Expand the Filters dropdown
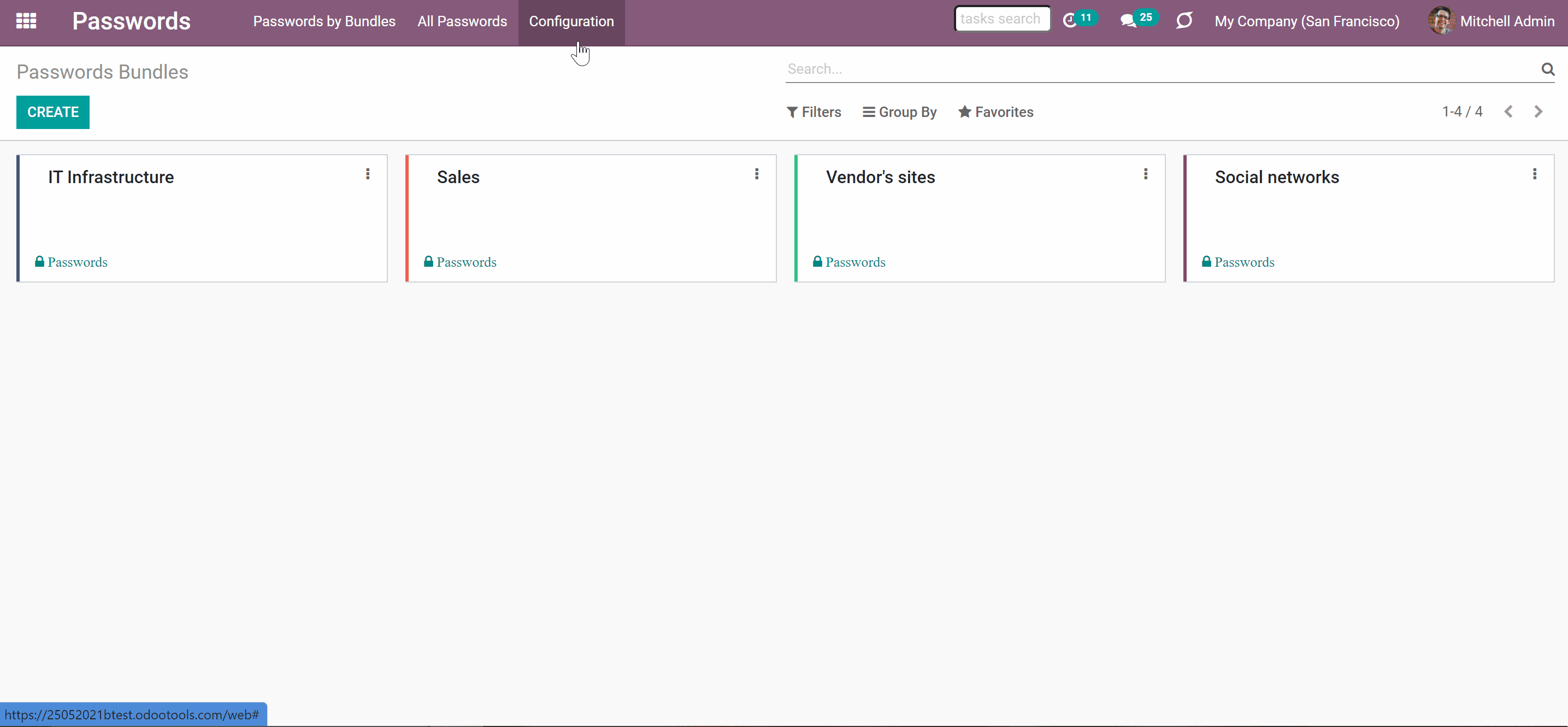Viewport: 1568px width, 727px height. [x=814, y=112]
